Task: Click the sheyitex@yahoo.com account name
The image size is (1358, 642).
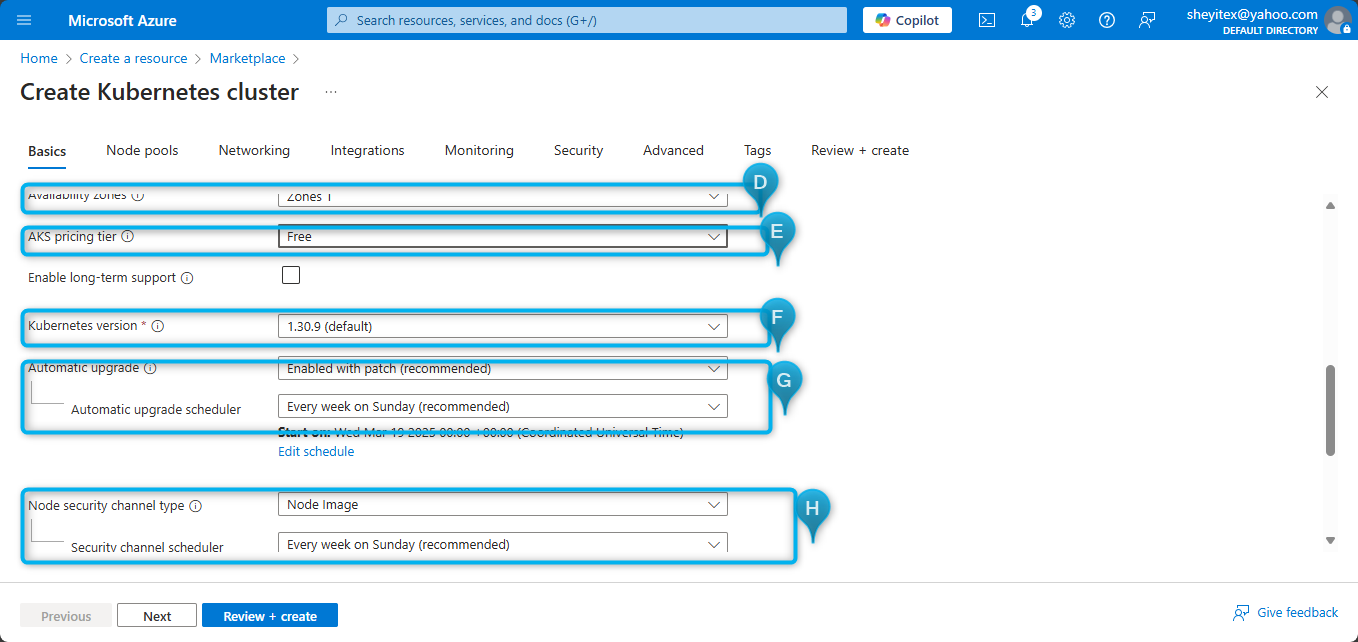Action: coord(1252,14)
